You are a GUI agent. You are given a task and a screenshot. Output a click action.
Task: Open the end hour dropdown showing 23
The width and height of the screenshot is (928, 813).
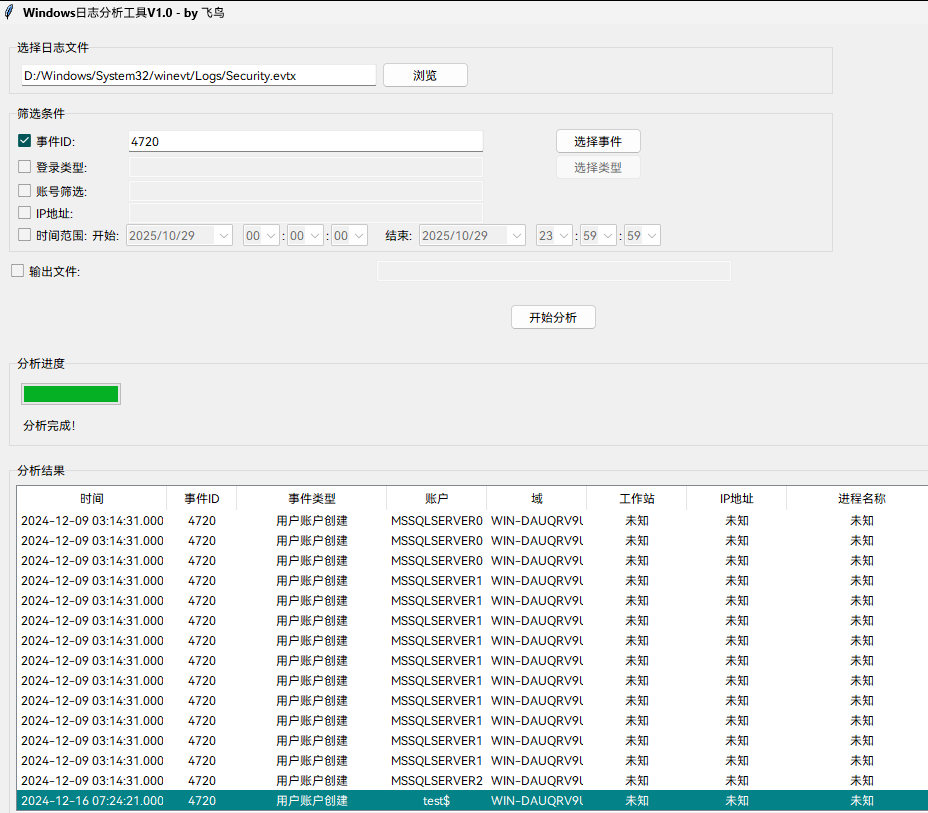[x=564, y=235]
